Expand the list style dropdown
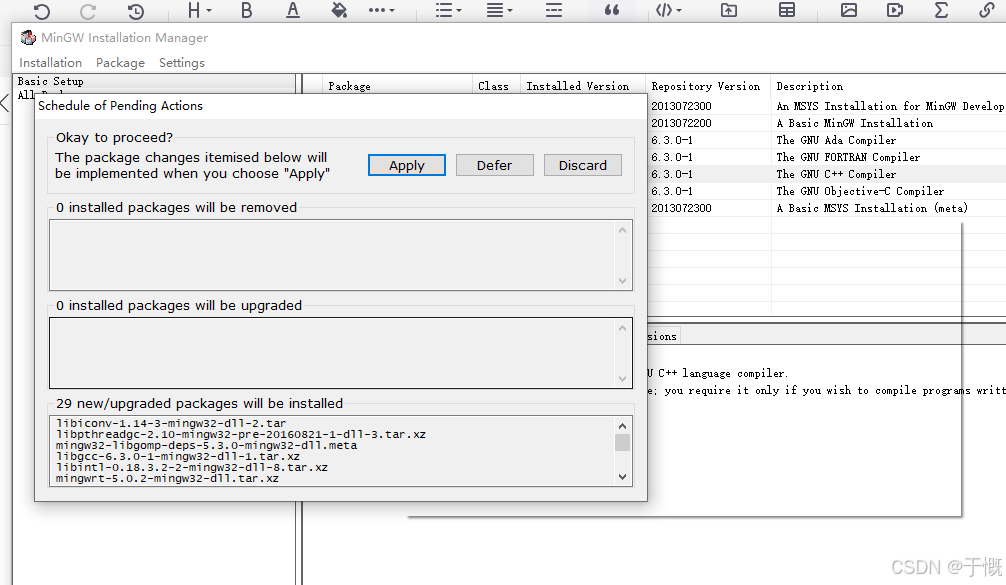 click(448, 11)
